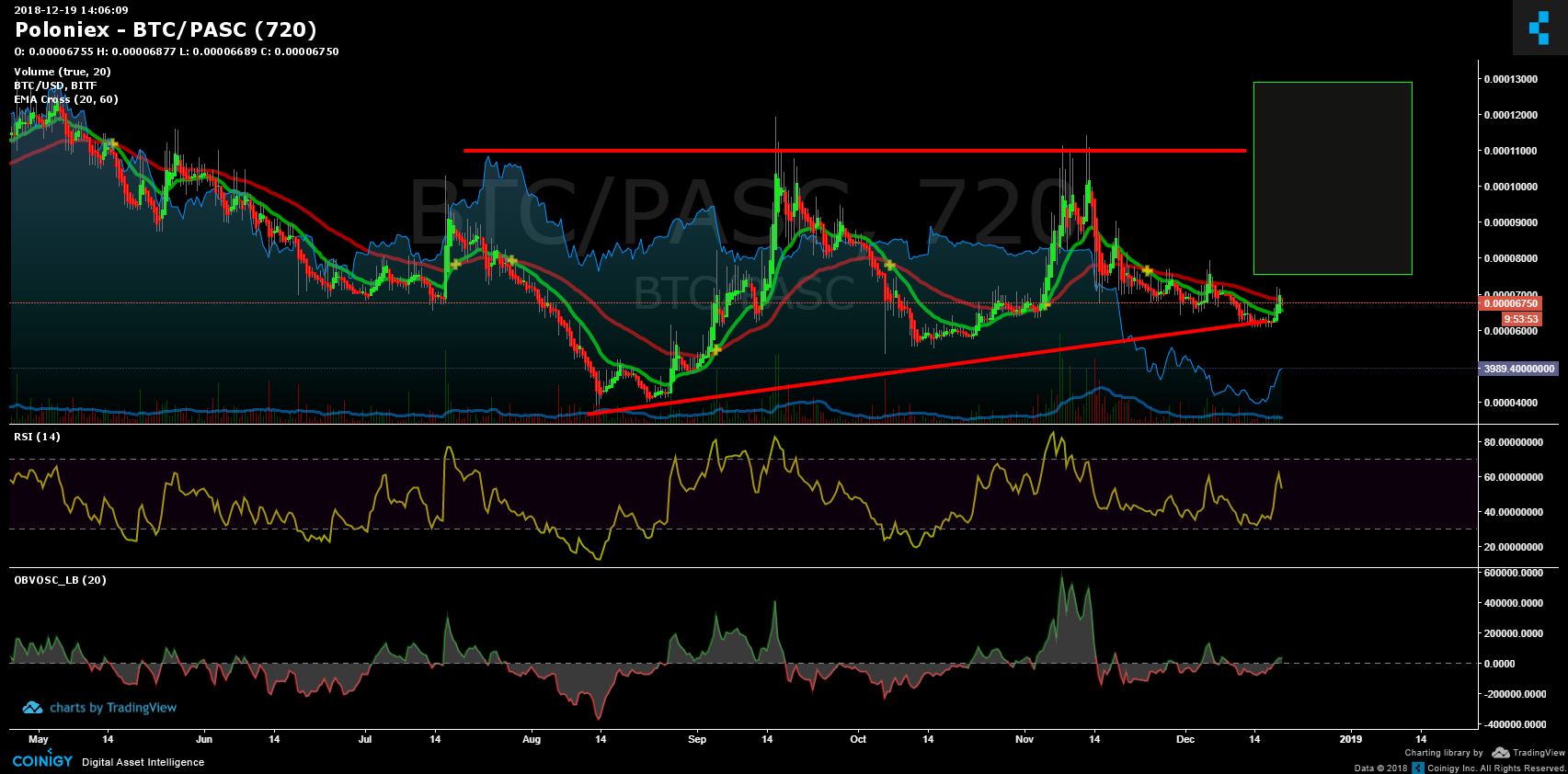Click the 0.00012000 price axis label

click(1510, 115)
